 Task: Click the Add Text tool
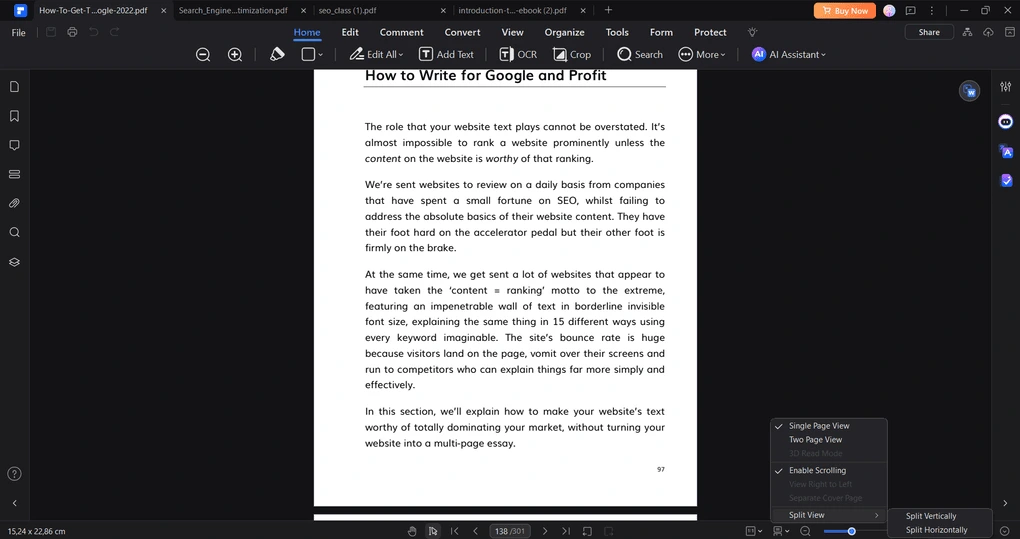point(446,55)
